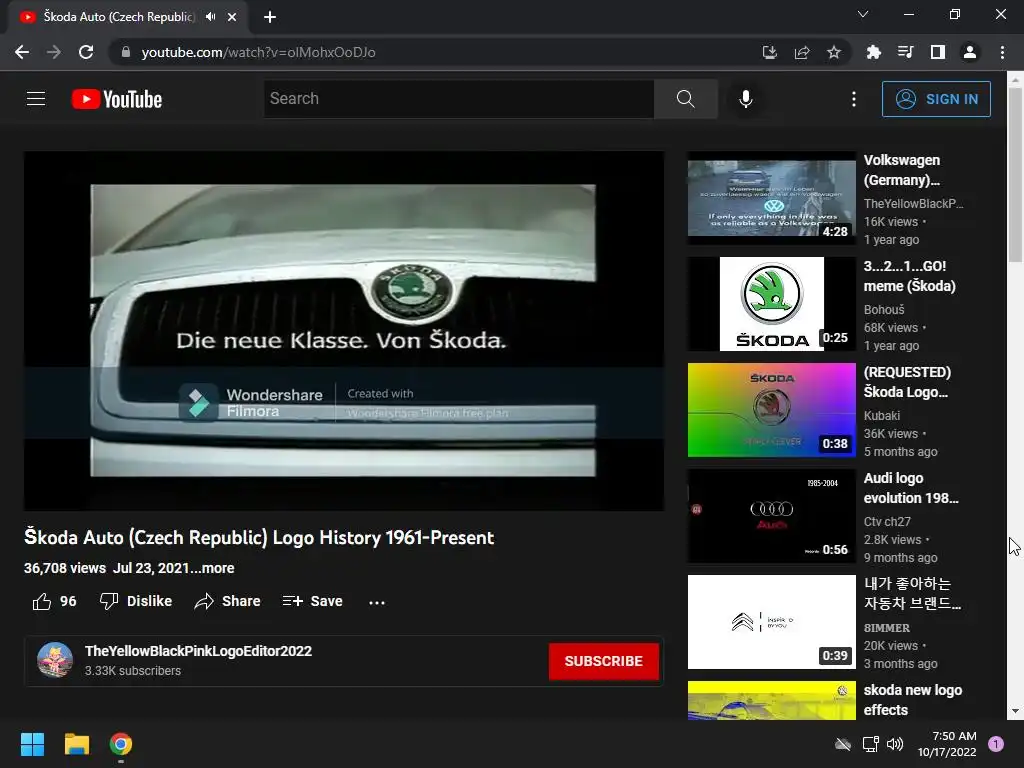This screenshot has width=1024, height=768.
Task: Open (REQUESTED) Škoda Logo video thumbnail
Action: click(771, 409)
